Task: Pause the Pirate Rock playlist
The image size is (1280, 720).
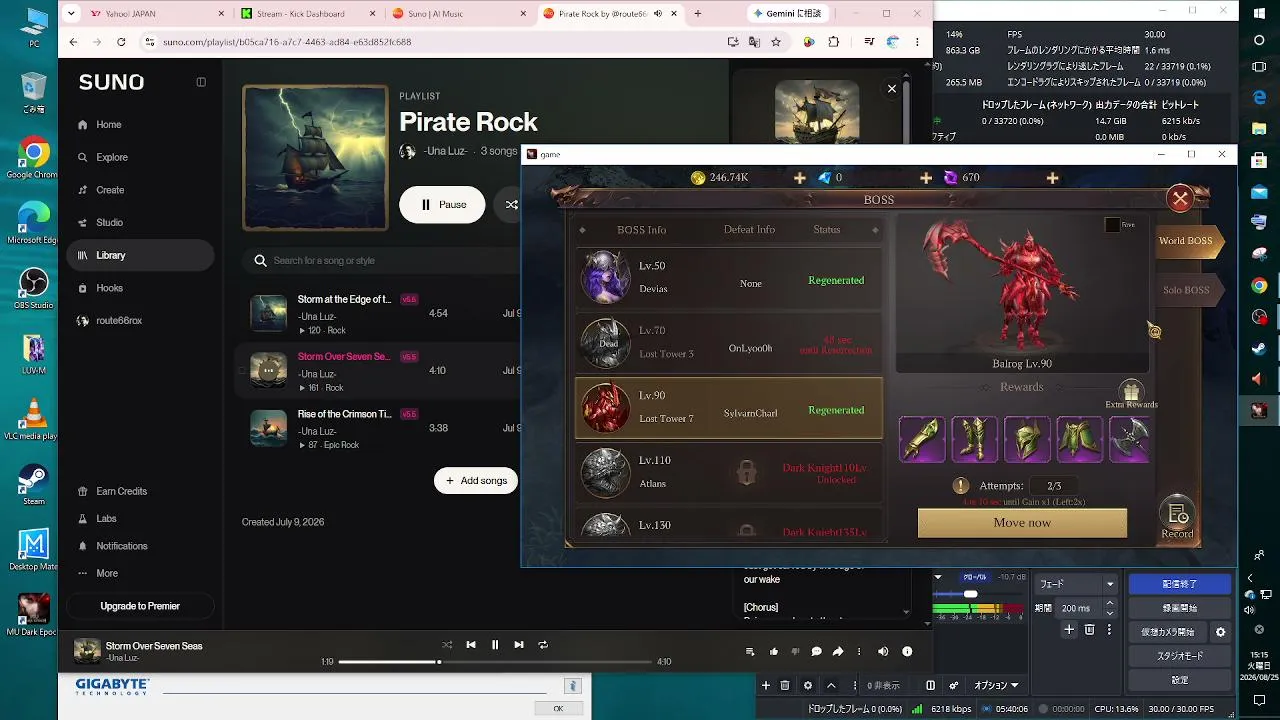Action: 442,204
